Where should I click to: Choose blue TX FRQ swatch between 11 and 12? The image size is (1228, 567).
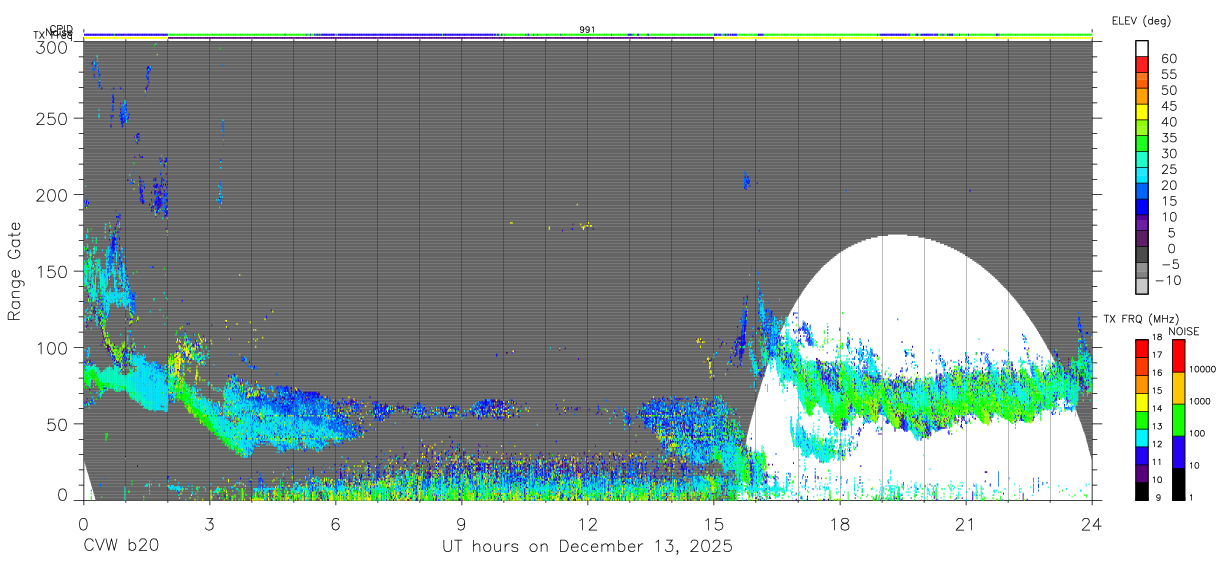tap(1142, 454)
